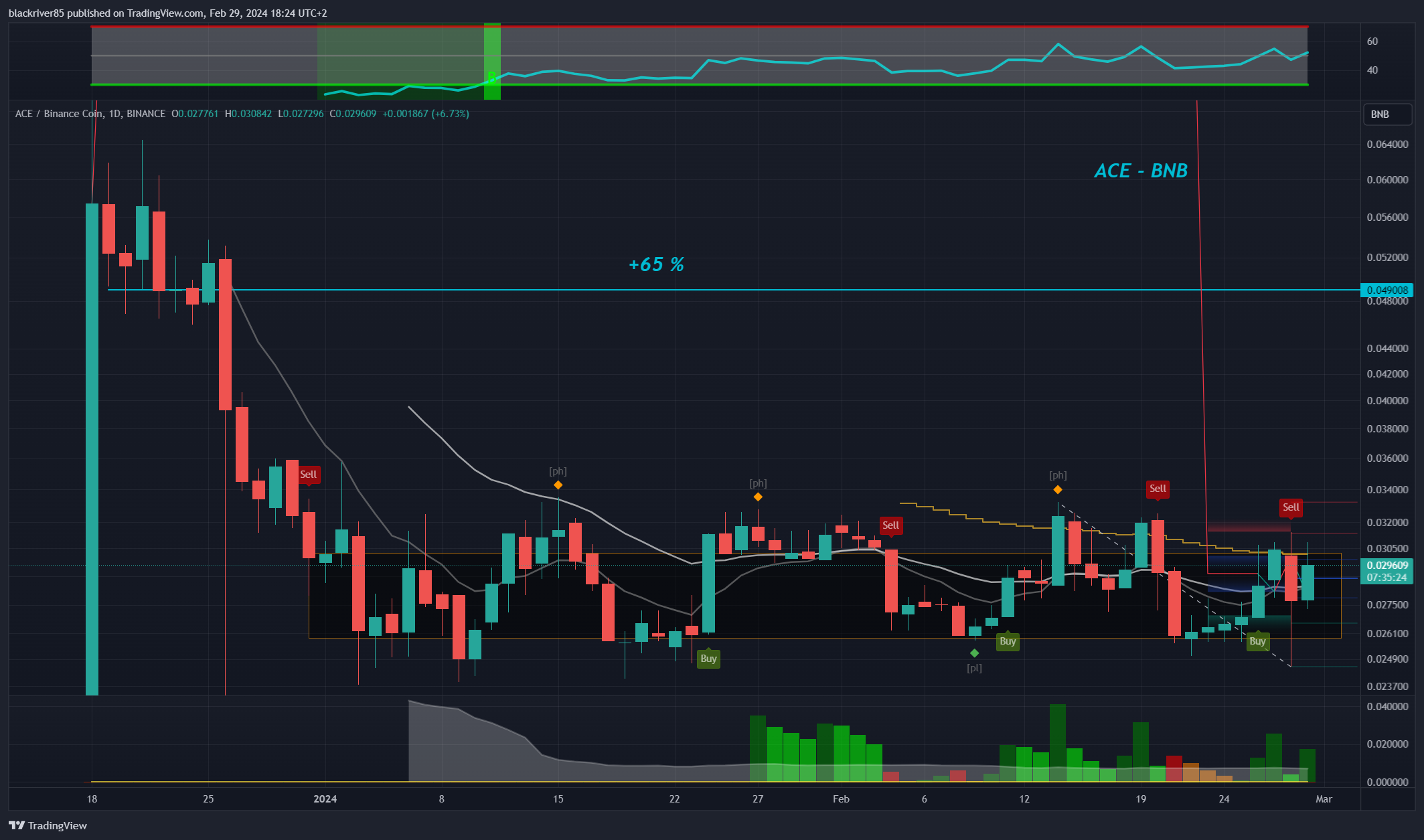This screenshot has width=1424, height=840.
Task: Click the [pl] pivot low label
Action: pos(974,668)
